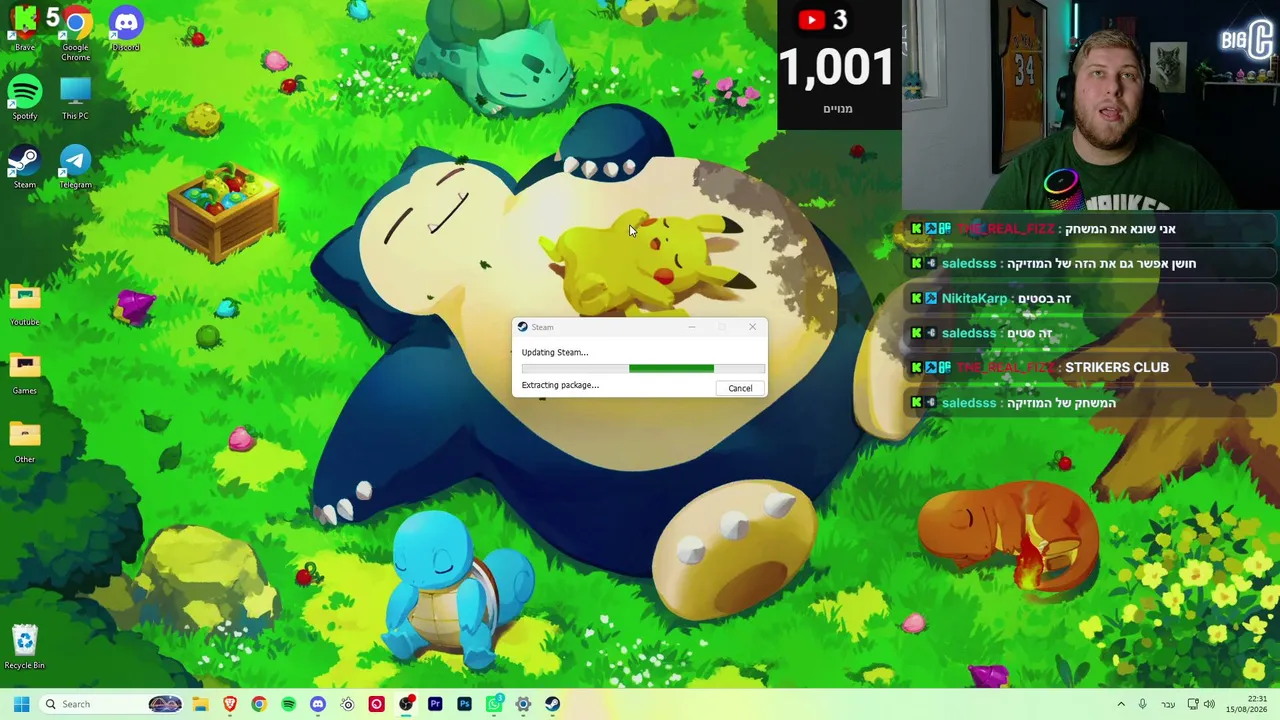Open Adobe Premiere Pro from the taskbar

tap(435, 704)
